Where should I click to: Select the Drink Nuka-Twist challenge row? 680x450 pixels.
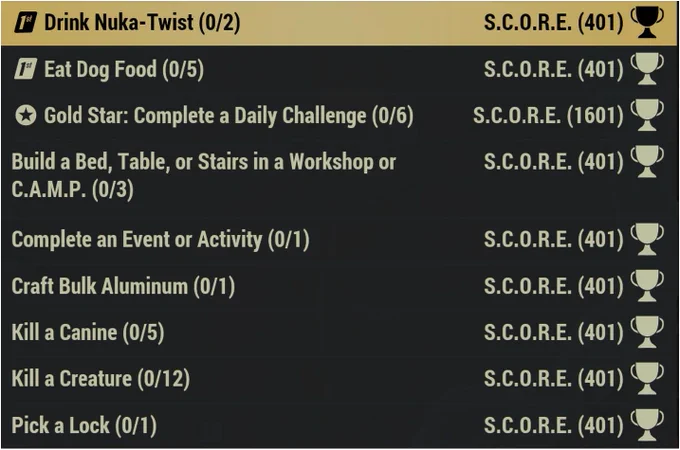[x=339, y=23]
